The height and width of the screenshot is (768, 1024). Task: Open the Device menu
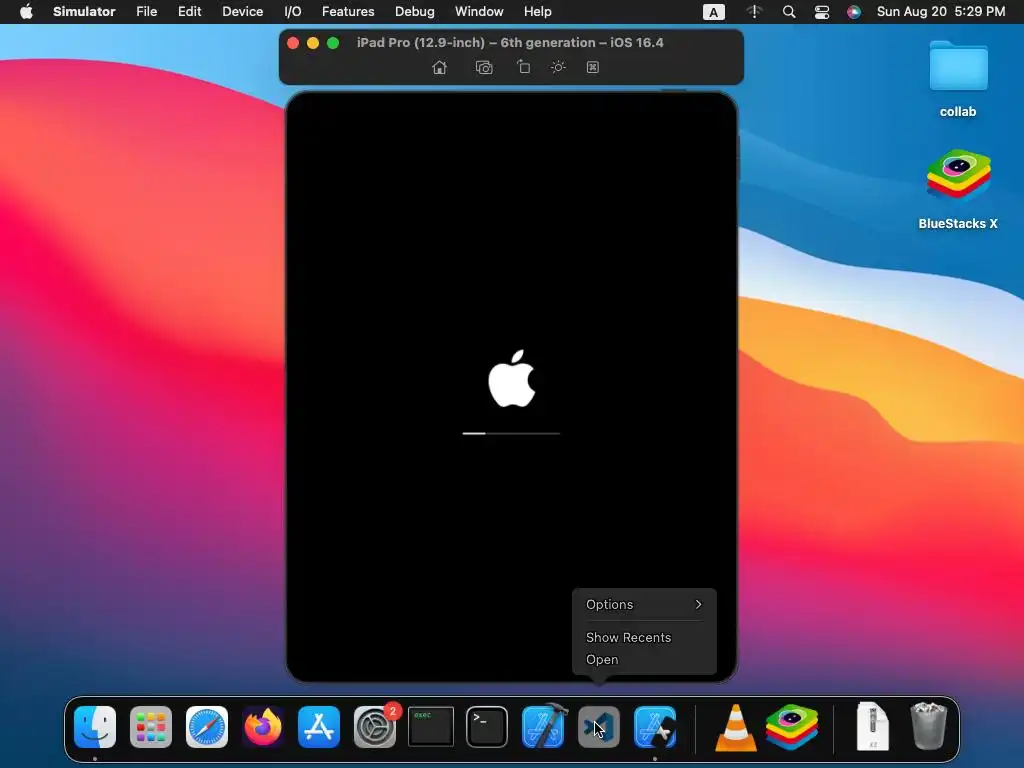pyautogui.click(x=242, y=12)
